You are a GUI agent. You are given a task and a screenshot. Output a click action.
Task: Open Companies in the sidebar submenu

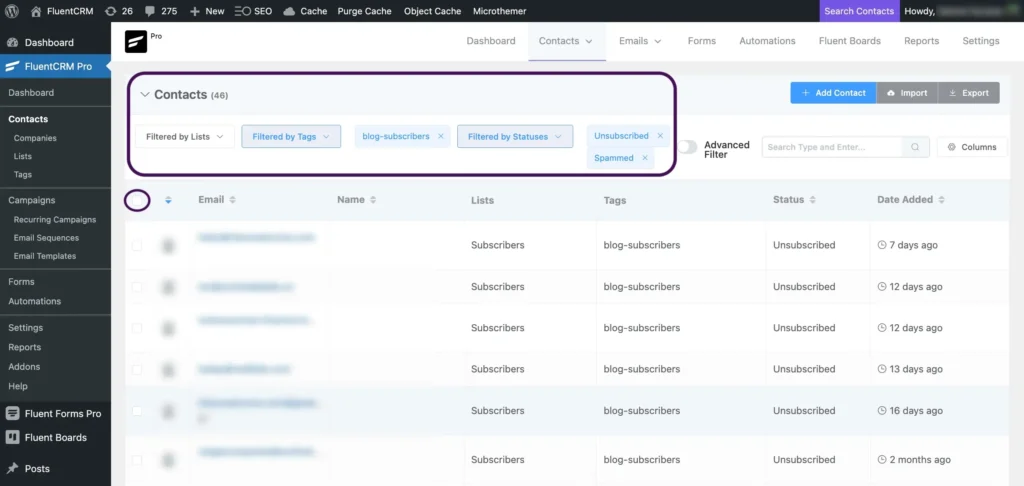click(x=35, y=138)
